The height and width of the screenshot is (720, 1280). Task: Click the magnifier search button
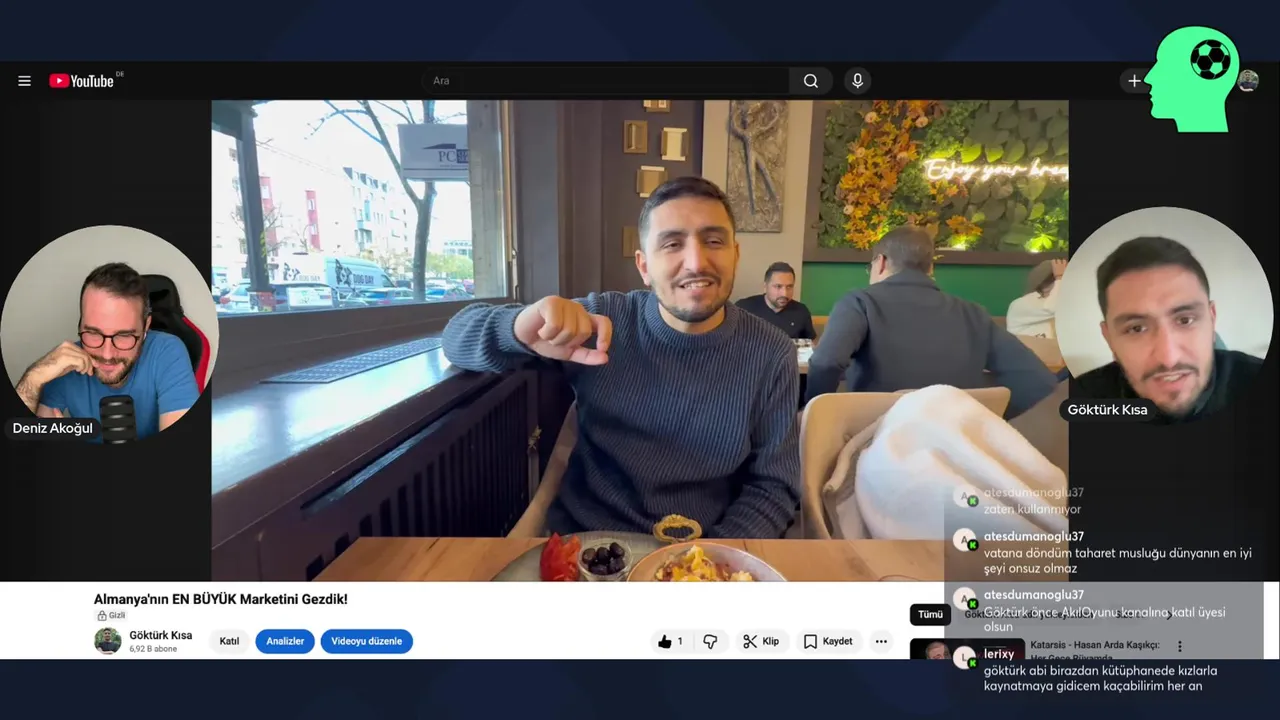pyautogui.click(x=811, y=81)
